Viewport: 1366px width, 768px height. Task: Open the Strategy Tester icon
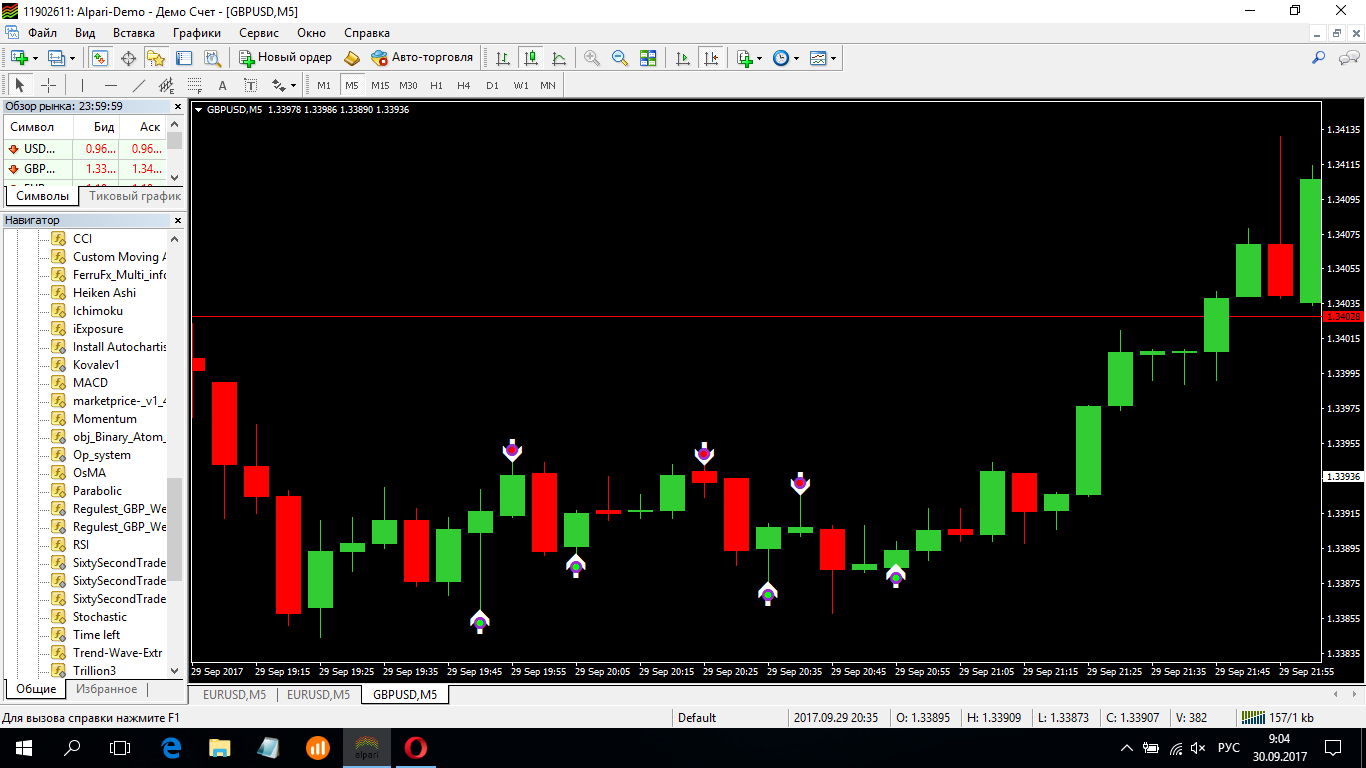[212, 58]
